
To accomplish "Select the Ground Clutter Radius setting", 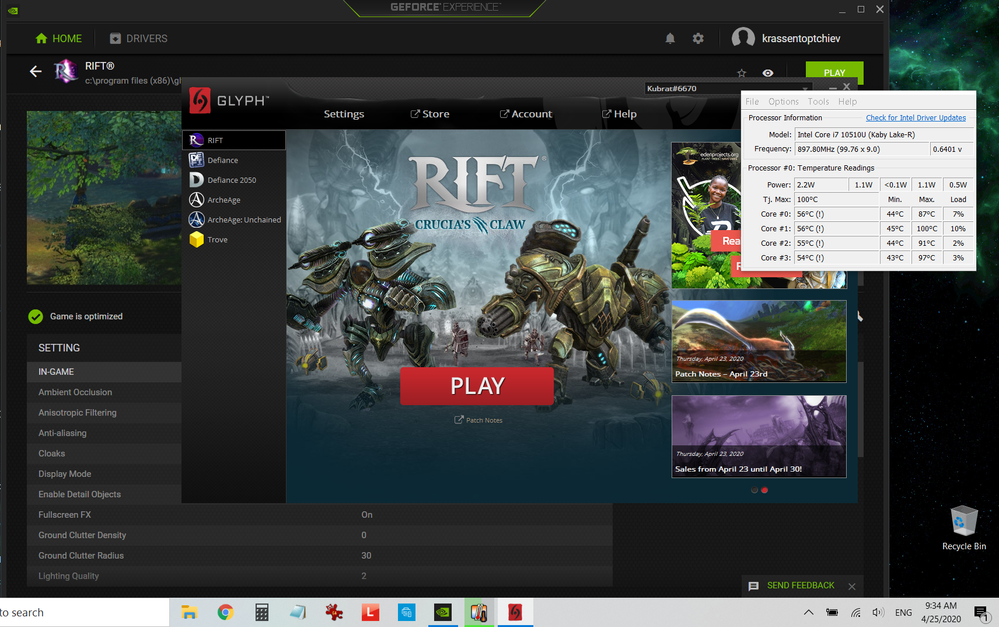I will pyautogui.click(x=320, y=555).
